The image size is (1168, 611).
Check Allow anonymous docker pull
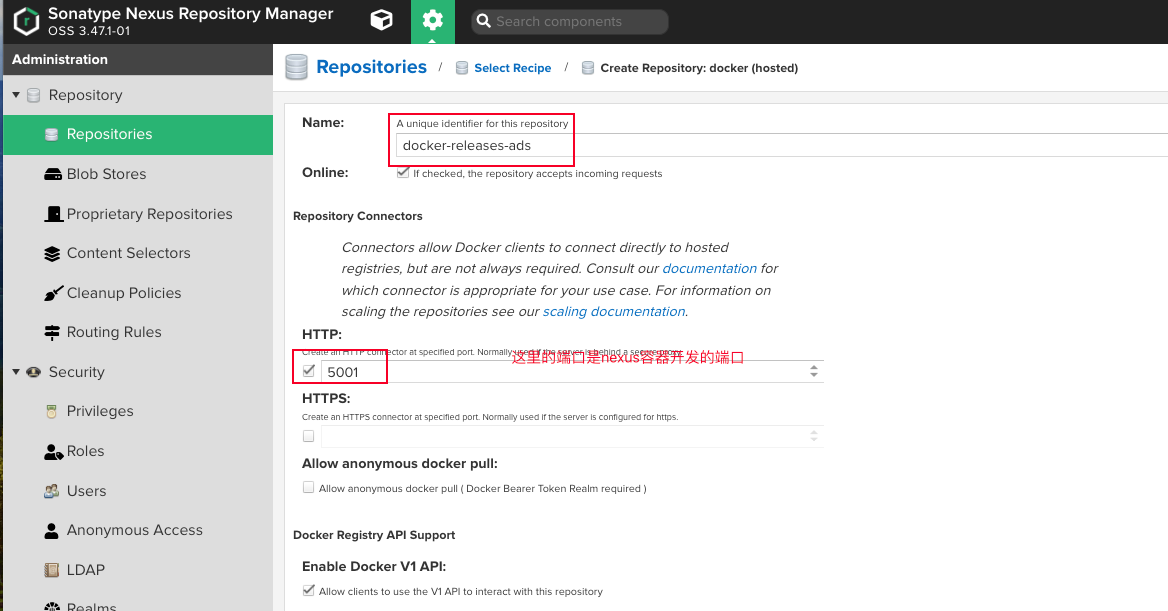point(308,487)
